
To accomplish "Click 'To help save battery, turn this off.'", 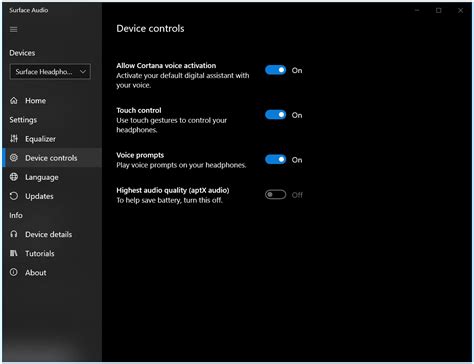I will pos(169,200).
